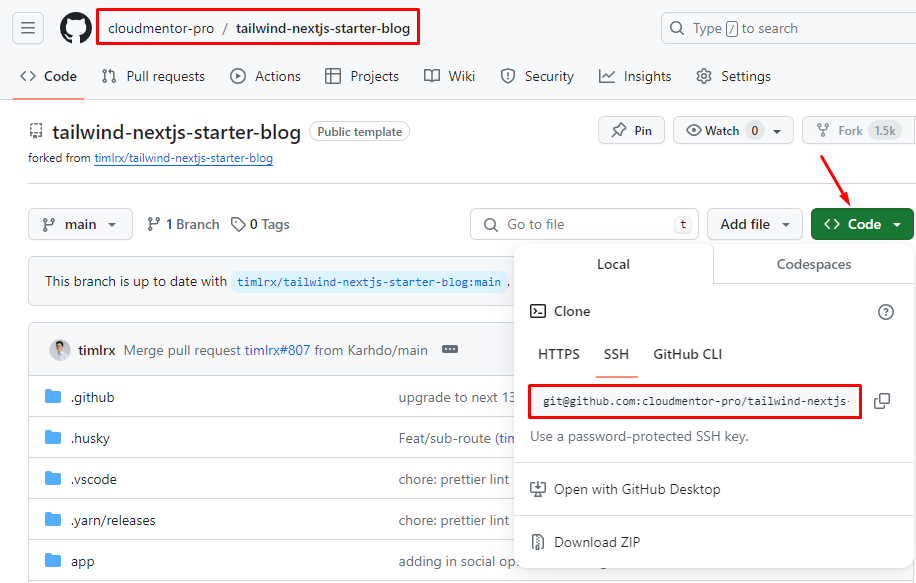This screenshot has height=583, width=916.
Task: Pin the repository with Pin button
Action: coord(631,130)
